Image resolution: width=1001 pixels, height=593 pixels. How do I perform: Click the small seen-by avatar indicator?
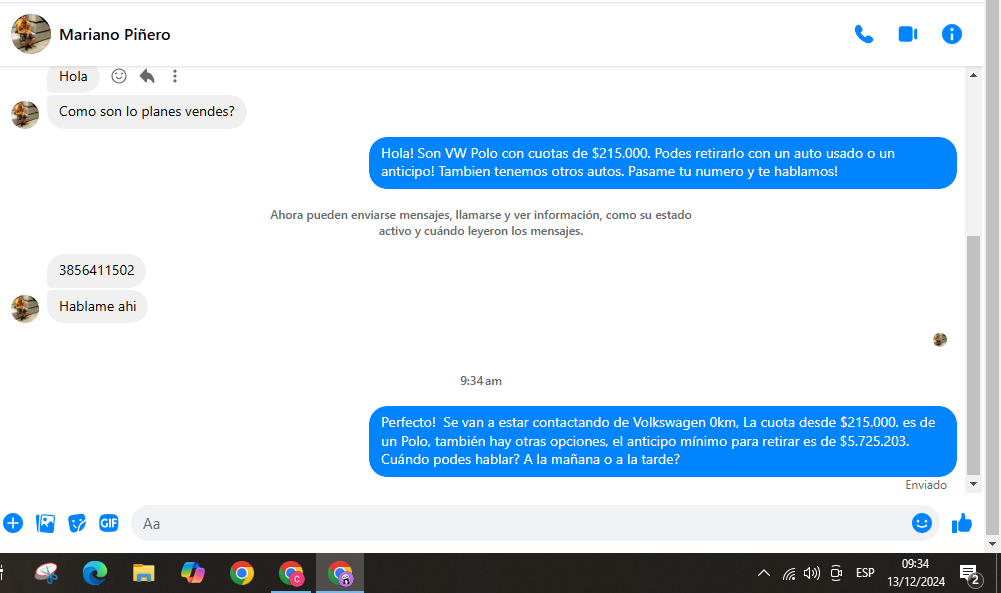(940, 340)
